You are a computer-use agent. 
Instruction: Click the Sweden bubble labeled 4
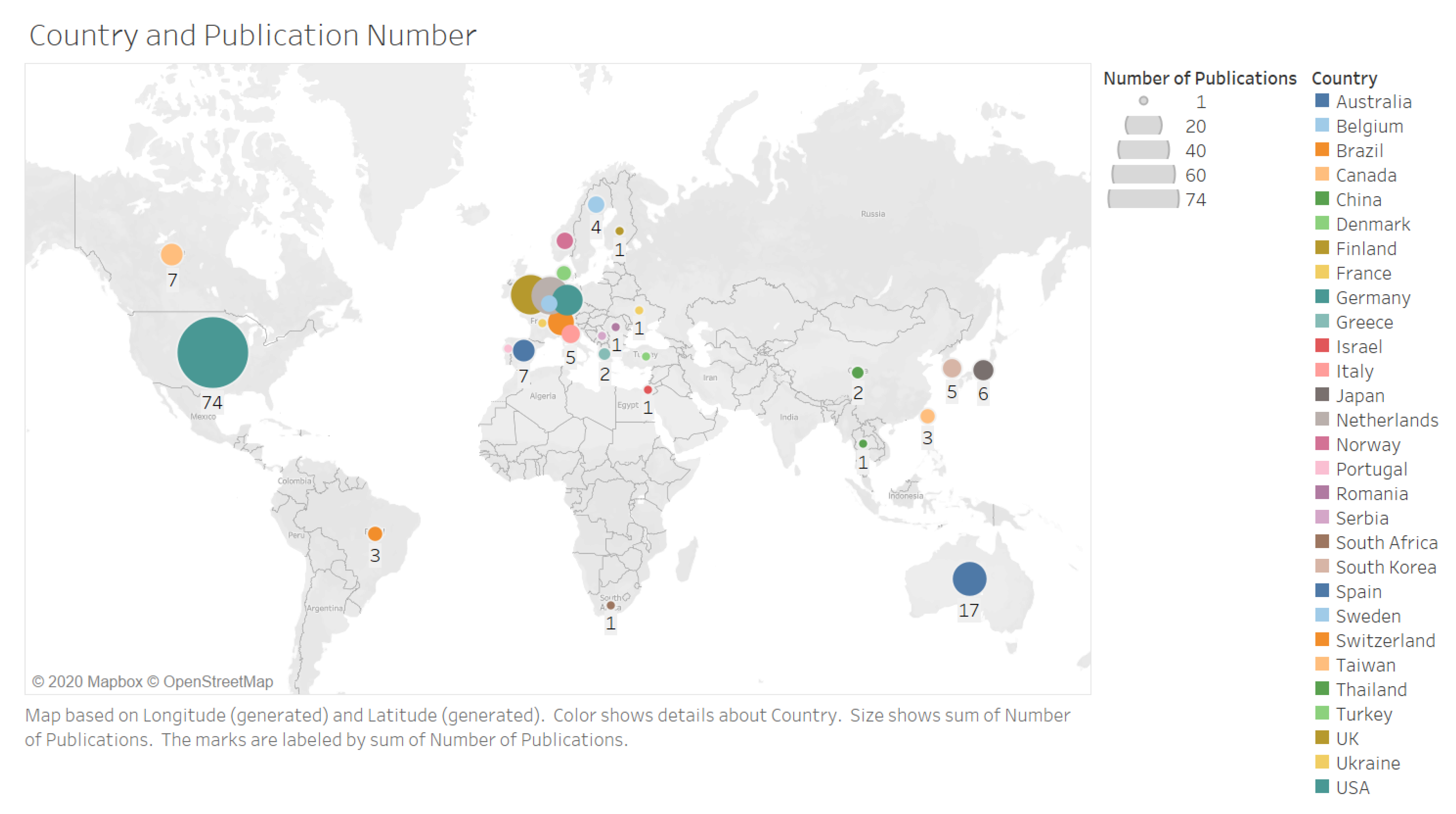596,205
